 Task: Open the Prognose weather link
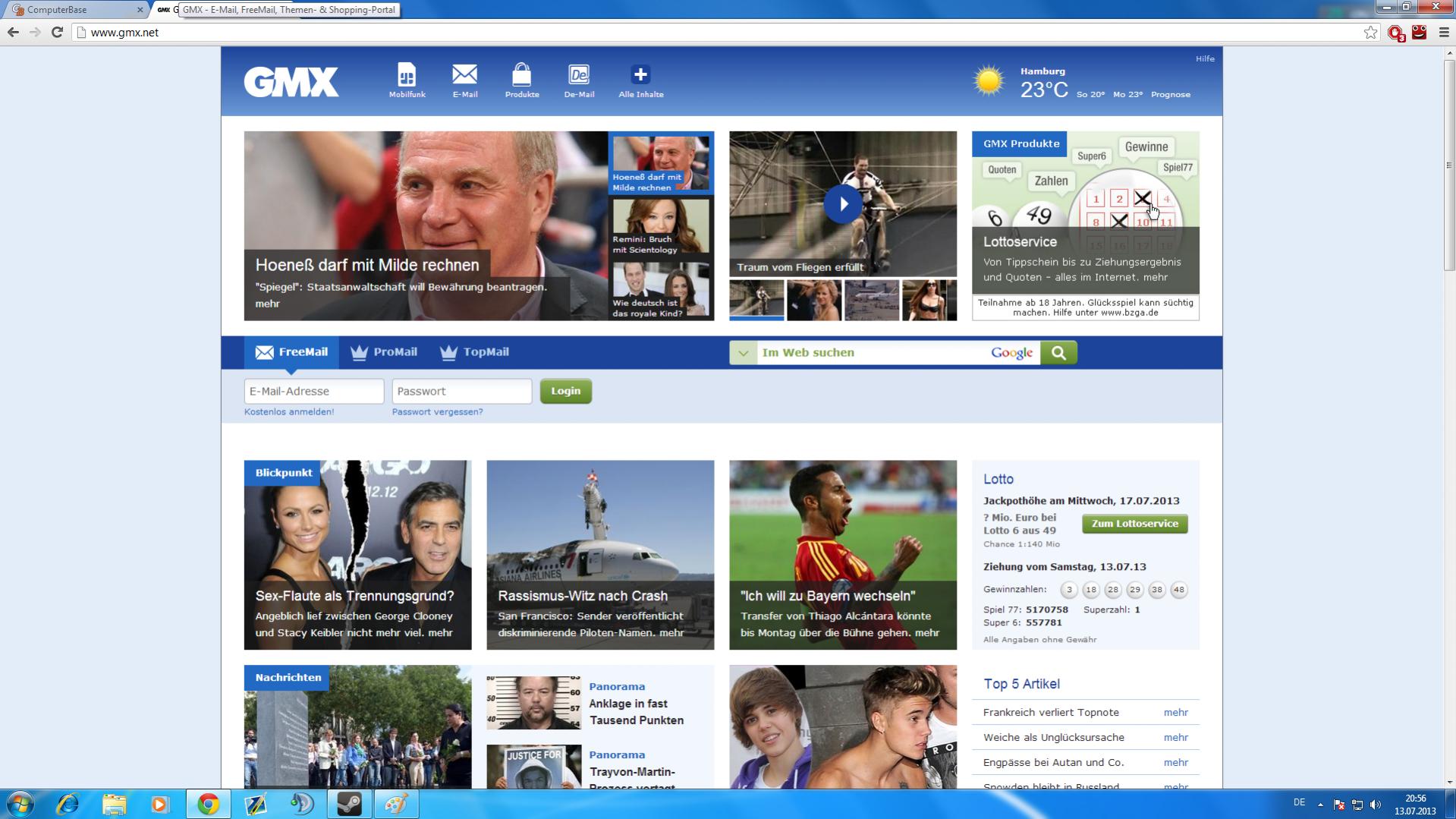pyautogui.click(x=1170, y=95)
